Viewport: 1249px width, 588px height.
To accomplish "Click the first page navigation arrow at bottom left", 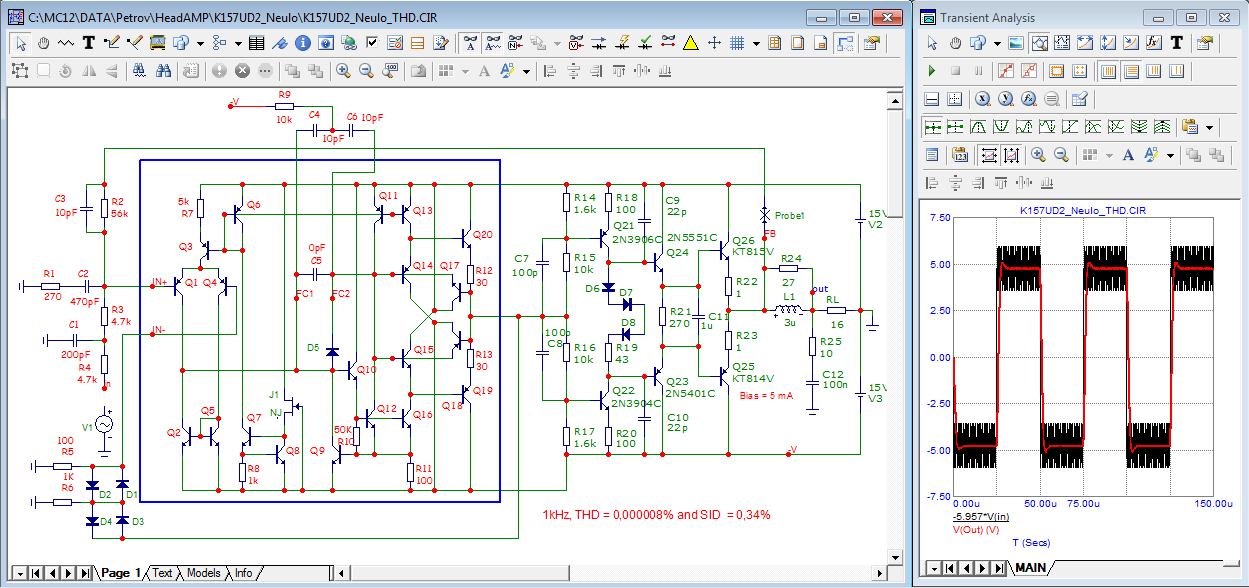I will 37,573.
